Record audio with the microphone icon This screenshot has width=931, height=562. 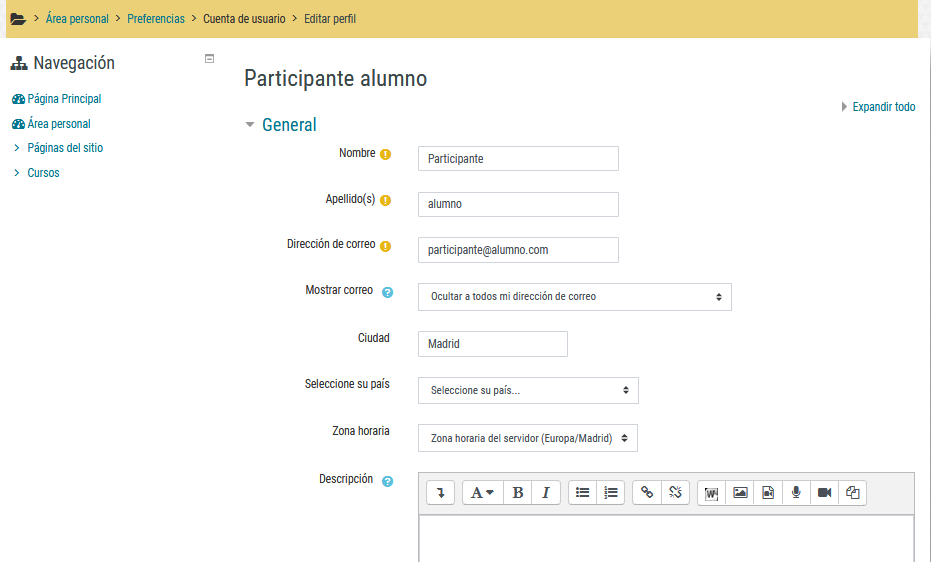796,493
